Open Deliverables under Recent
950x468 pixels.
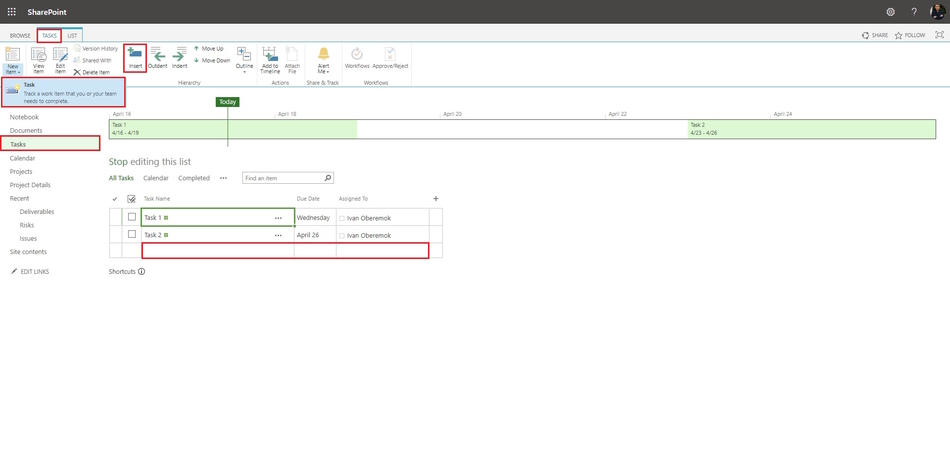click(37, 212)
